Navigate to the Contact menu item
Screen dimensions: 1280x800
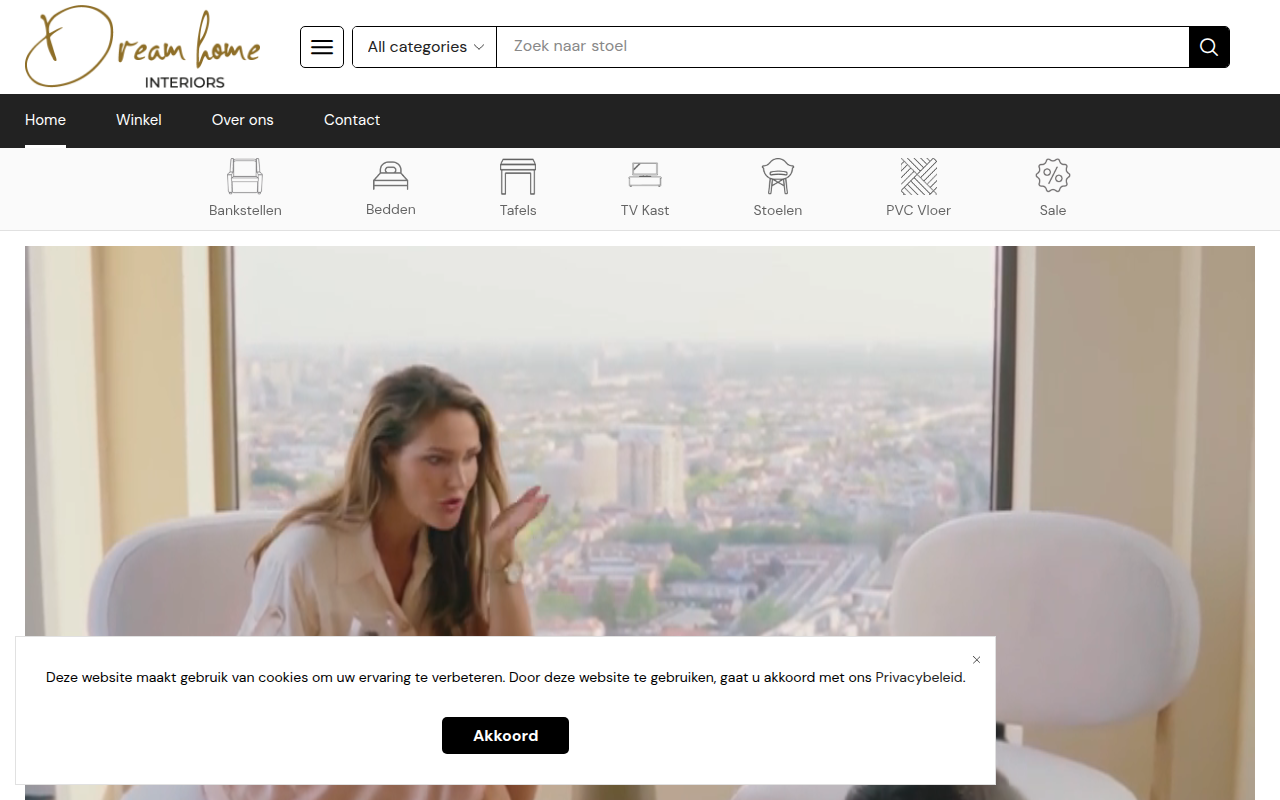pyautogui.click(x=352, y=120)
